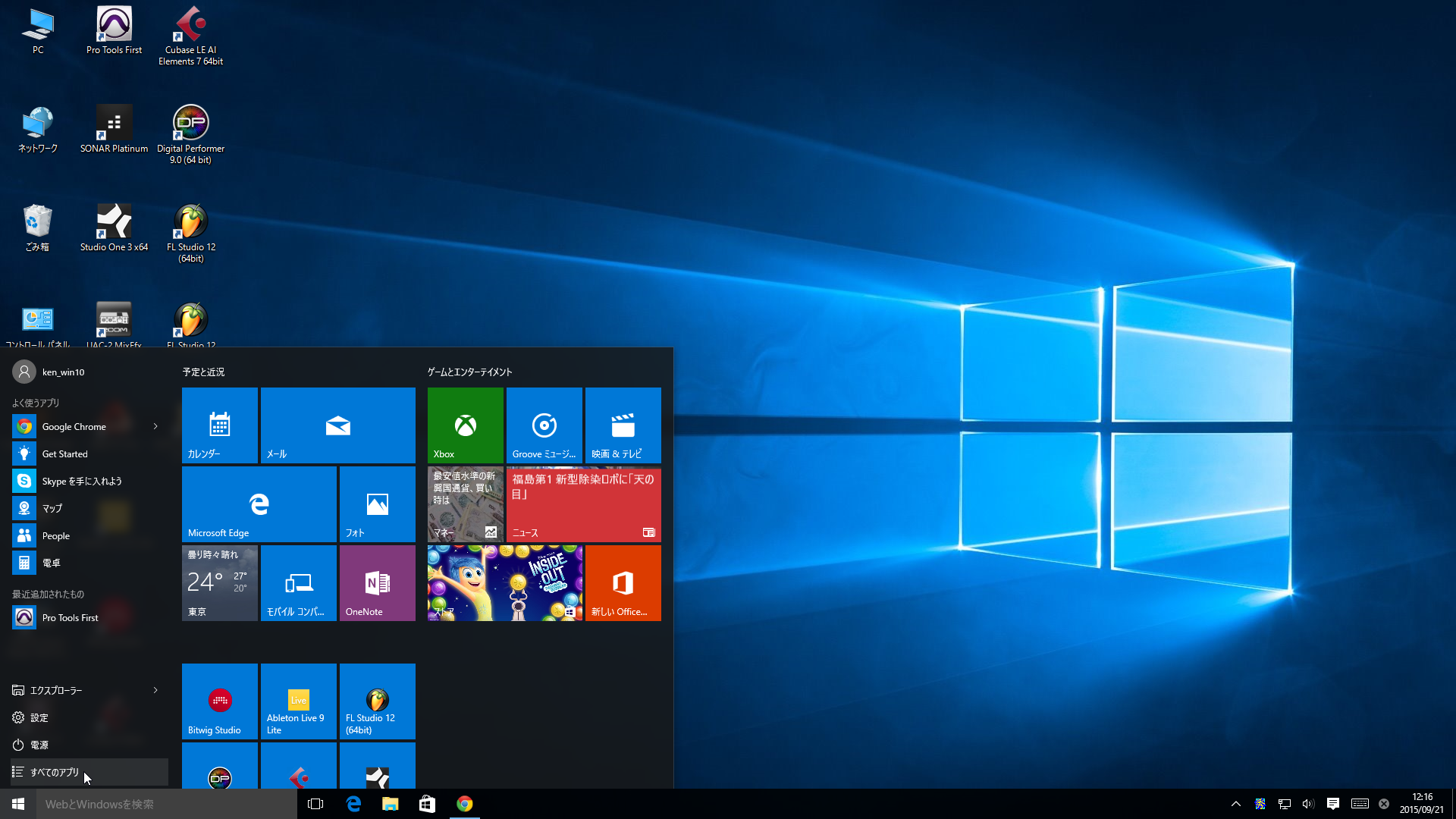Open the touch keyboard tray icon
The image size is (1456, 819).
[x=1360, y=804]
